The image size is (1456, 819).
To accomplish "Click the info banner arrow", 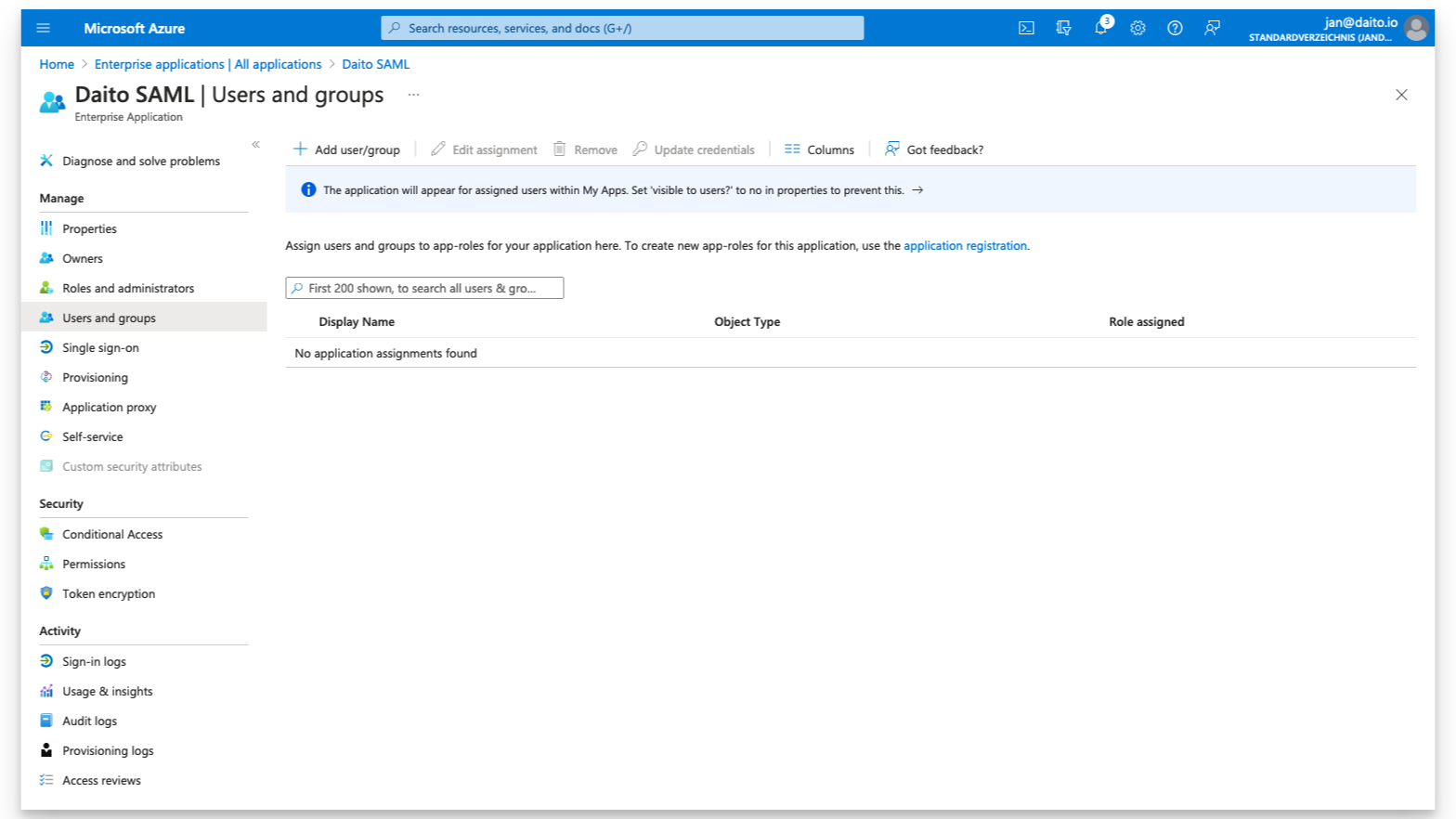I will click(917, 189).
